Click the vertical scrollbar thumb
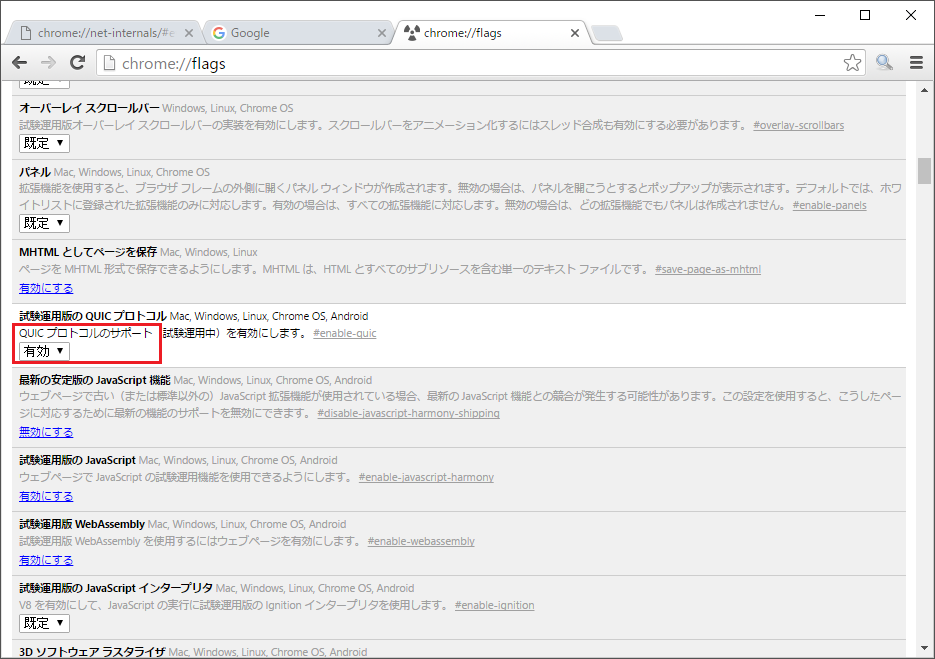This screenshot has width=935, height=659. pos(925,171)
